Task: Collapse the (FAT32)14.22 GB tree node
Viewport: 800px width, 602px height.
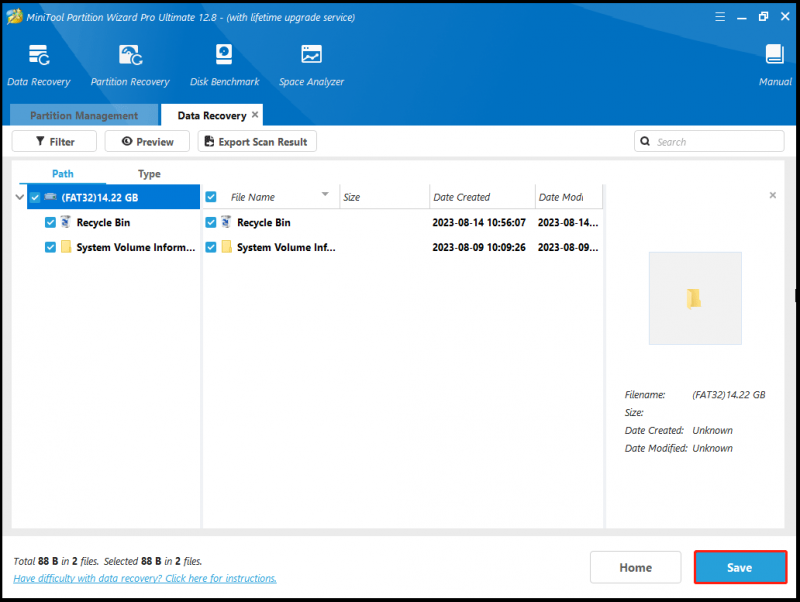Action: pyautogui.click(x=19, y=197)
